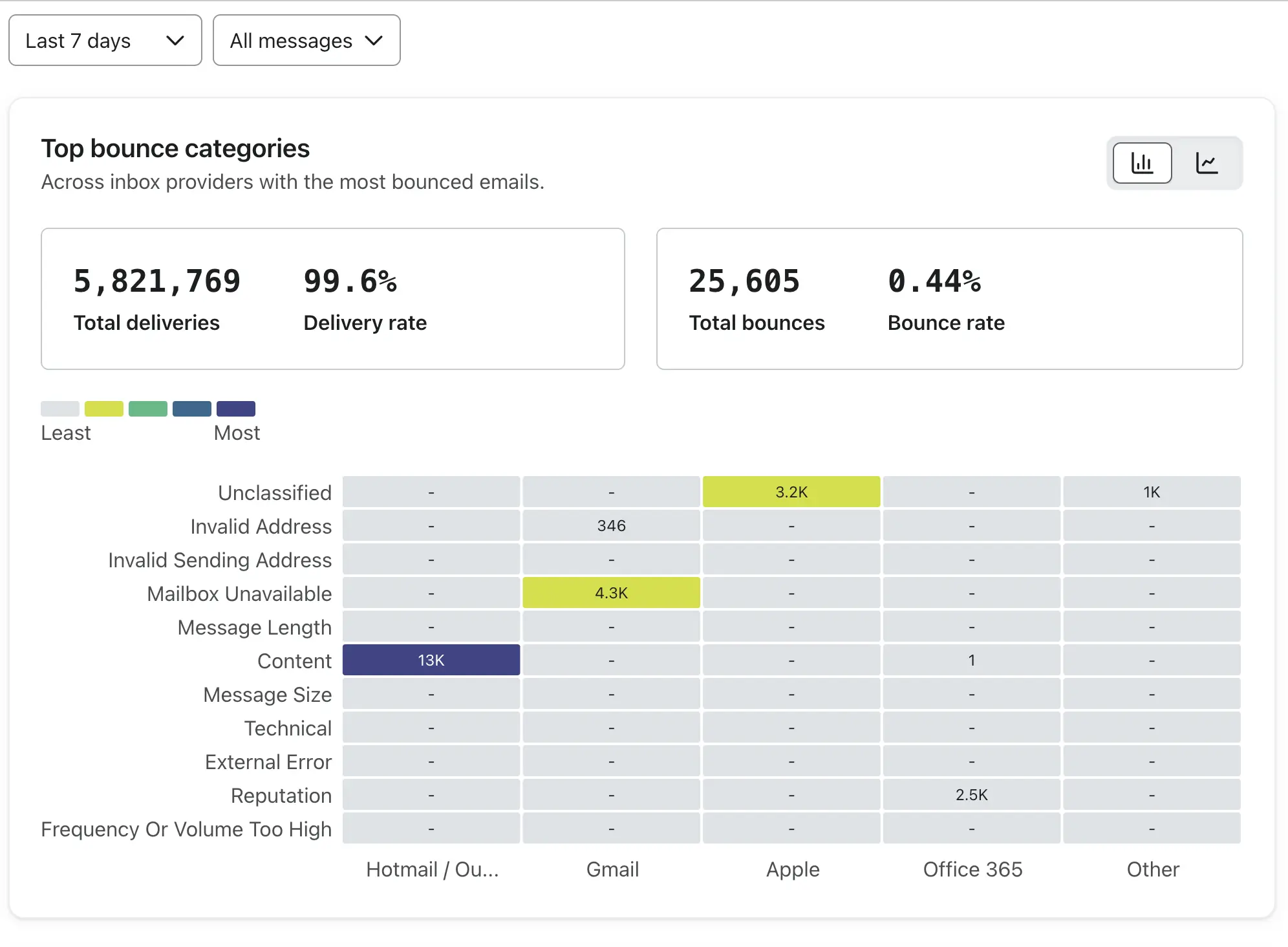
Task: Click the Hotmail / Ou... column label
Action: [432, 869]
